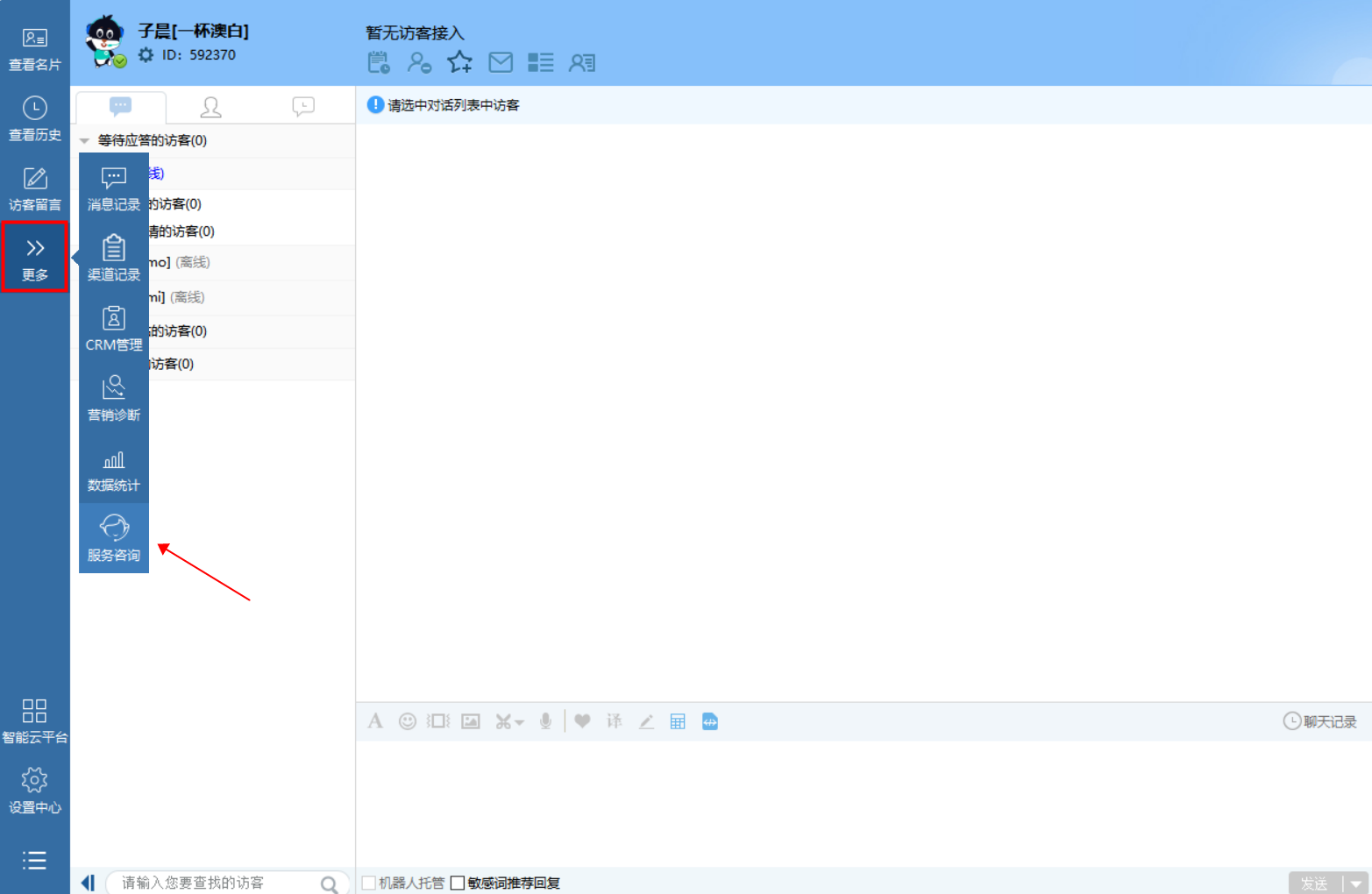Open 查看历史 history icon
This screenshot has height=894, width=1372.
(34, 118)
